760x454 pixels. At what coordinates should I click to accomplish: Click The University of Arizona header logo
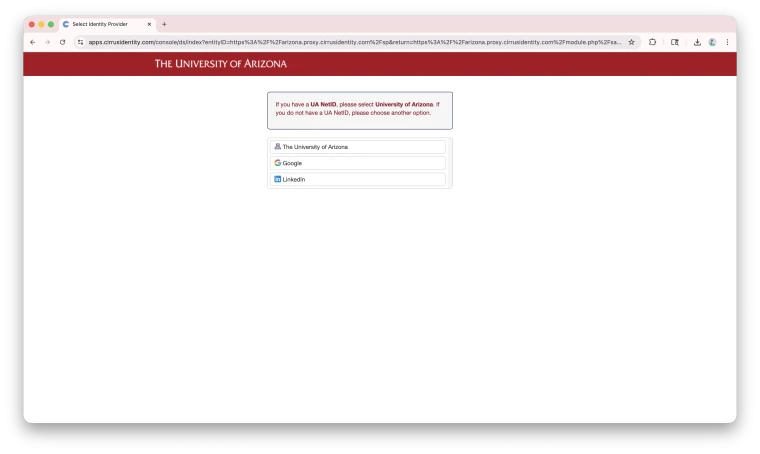[221, 63]
